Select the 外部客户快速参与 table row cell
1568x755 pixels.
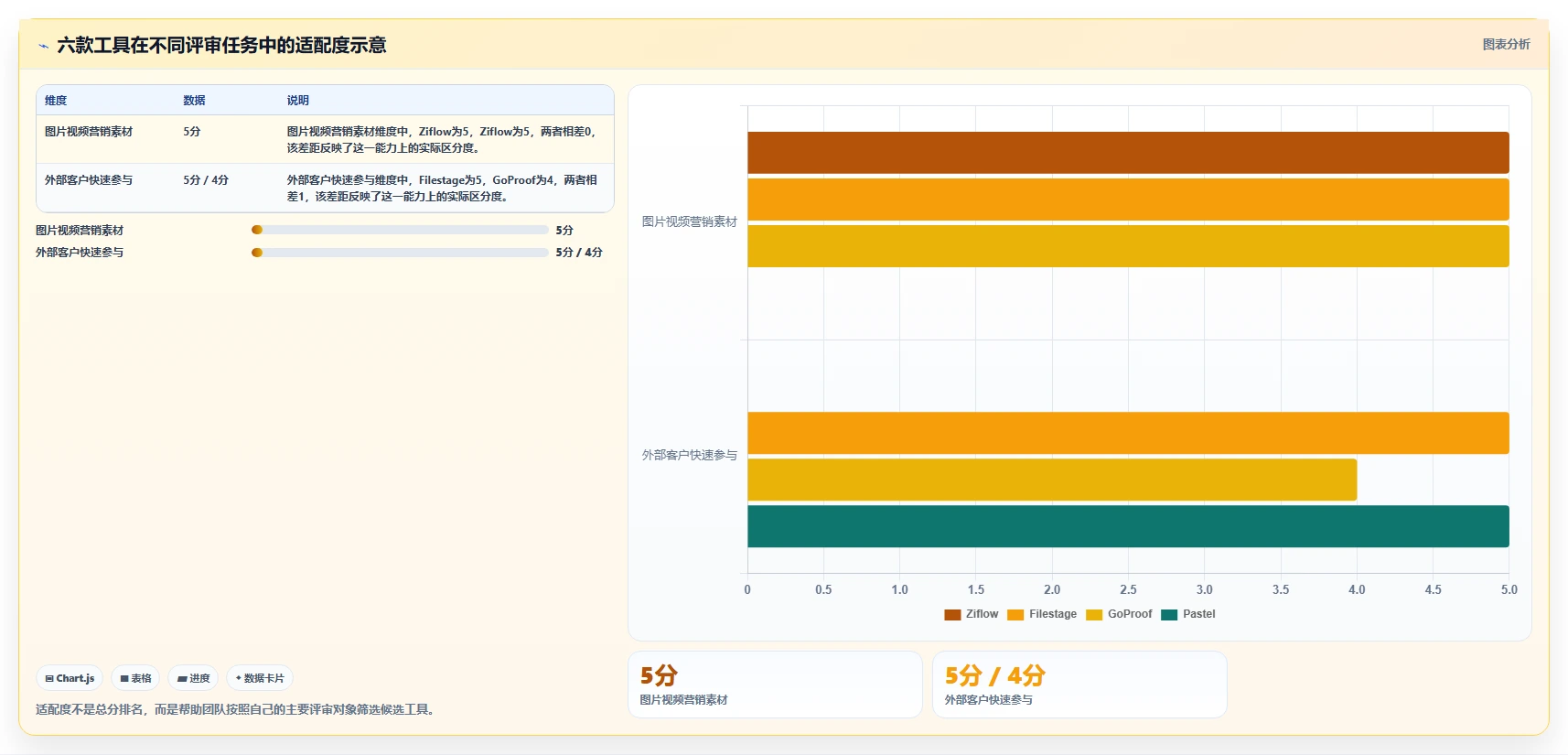click(89, 180)
